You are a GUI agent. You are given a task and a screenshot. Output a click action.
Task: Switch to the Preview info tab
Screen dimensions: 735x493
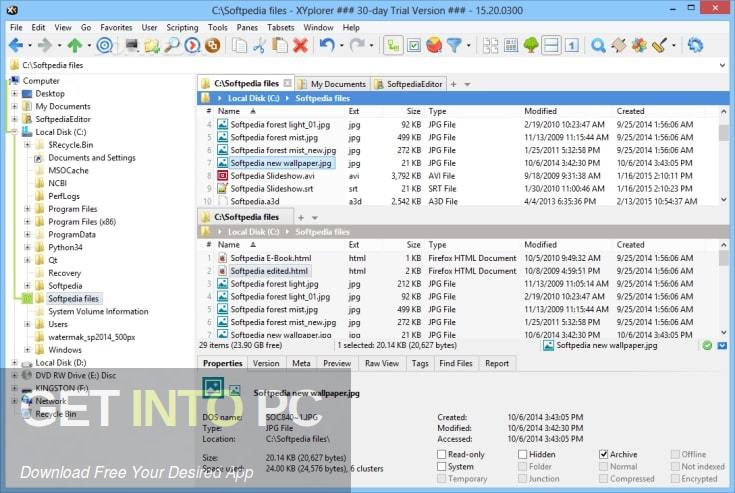tap(337, 363)
